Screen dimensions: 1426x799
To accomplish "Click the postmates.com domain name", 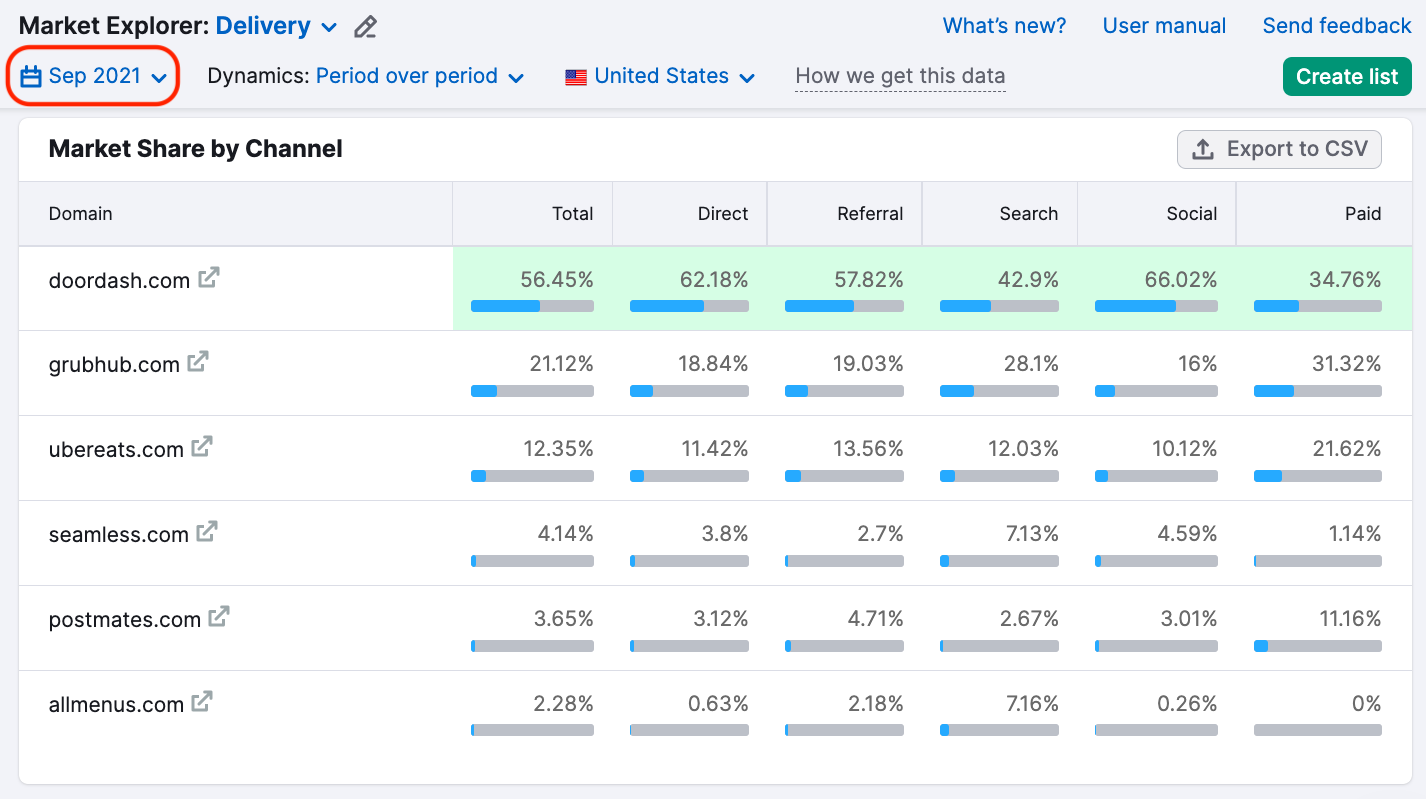I will pos(124,619).
